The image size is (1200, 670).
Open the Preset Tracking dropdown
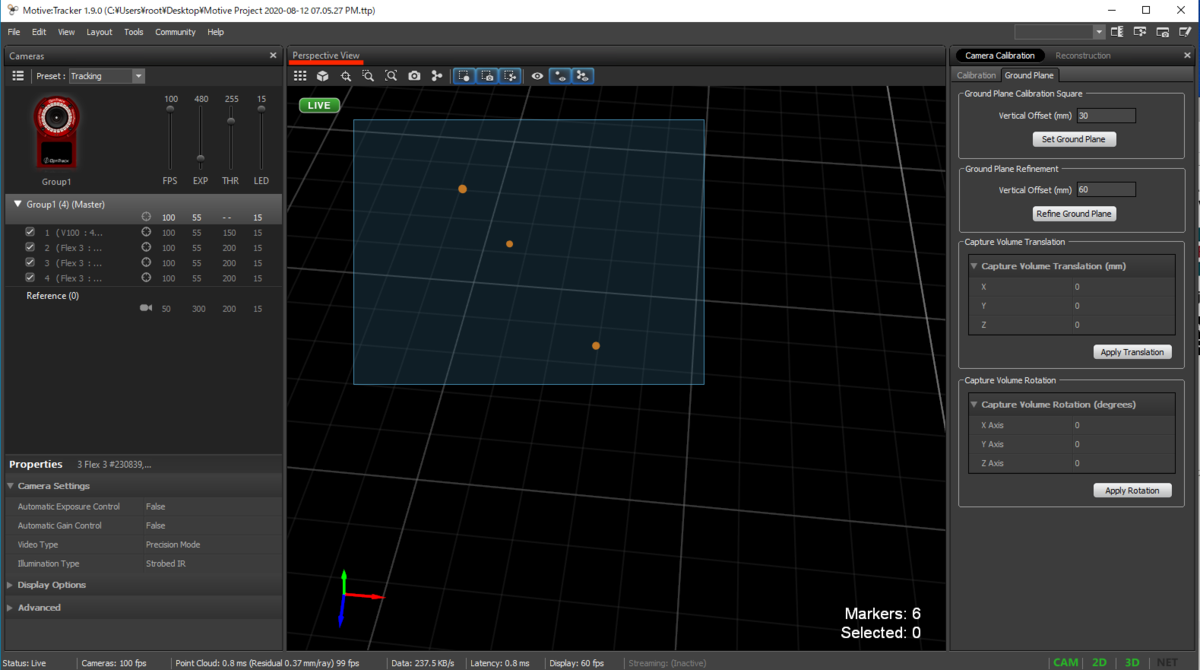[107, 76]
